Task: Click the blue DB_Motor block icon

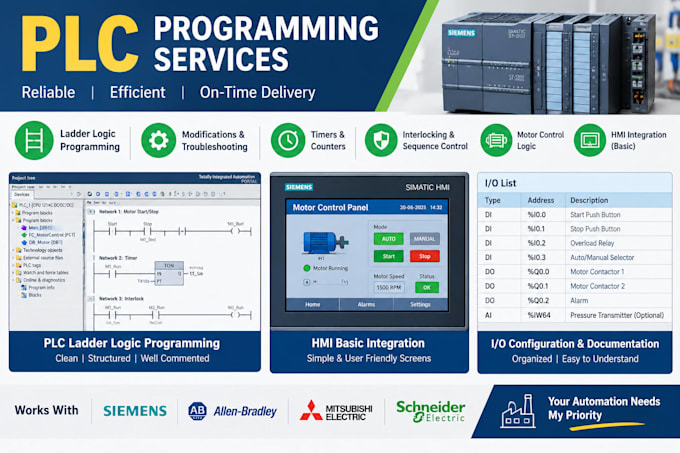Action: coord(24,242)
